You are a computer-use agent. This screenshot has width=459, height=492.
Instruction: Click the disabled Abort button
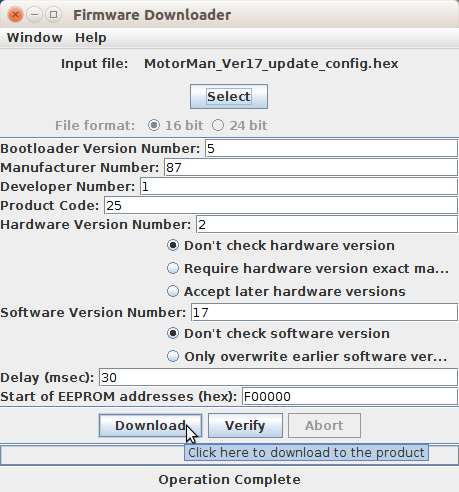pyautogui.click(x=324, y=426)
